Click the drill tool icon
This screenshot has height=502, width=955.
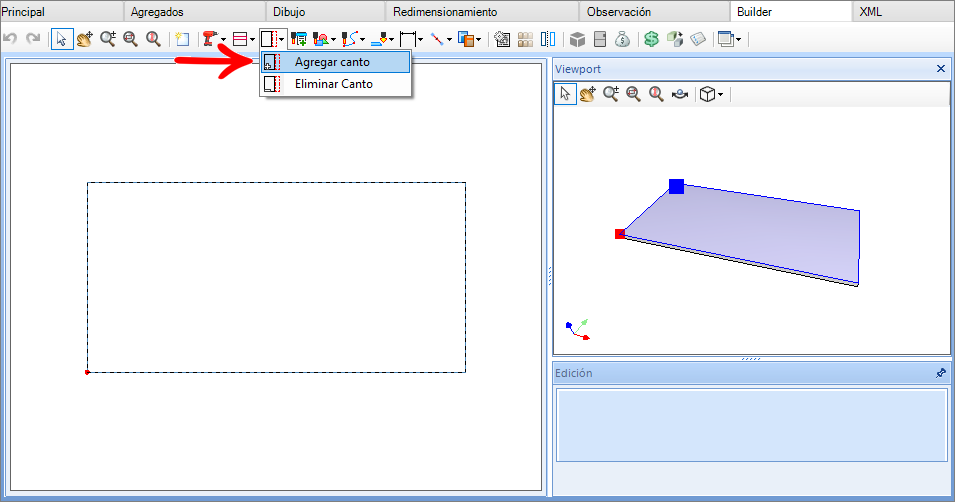tap(209, 40)
